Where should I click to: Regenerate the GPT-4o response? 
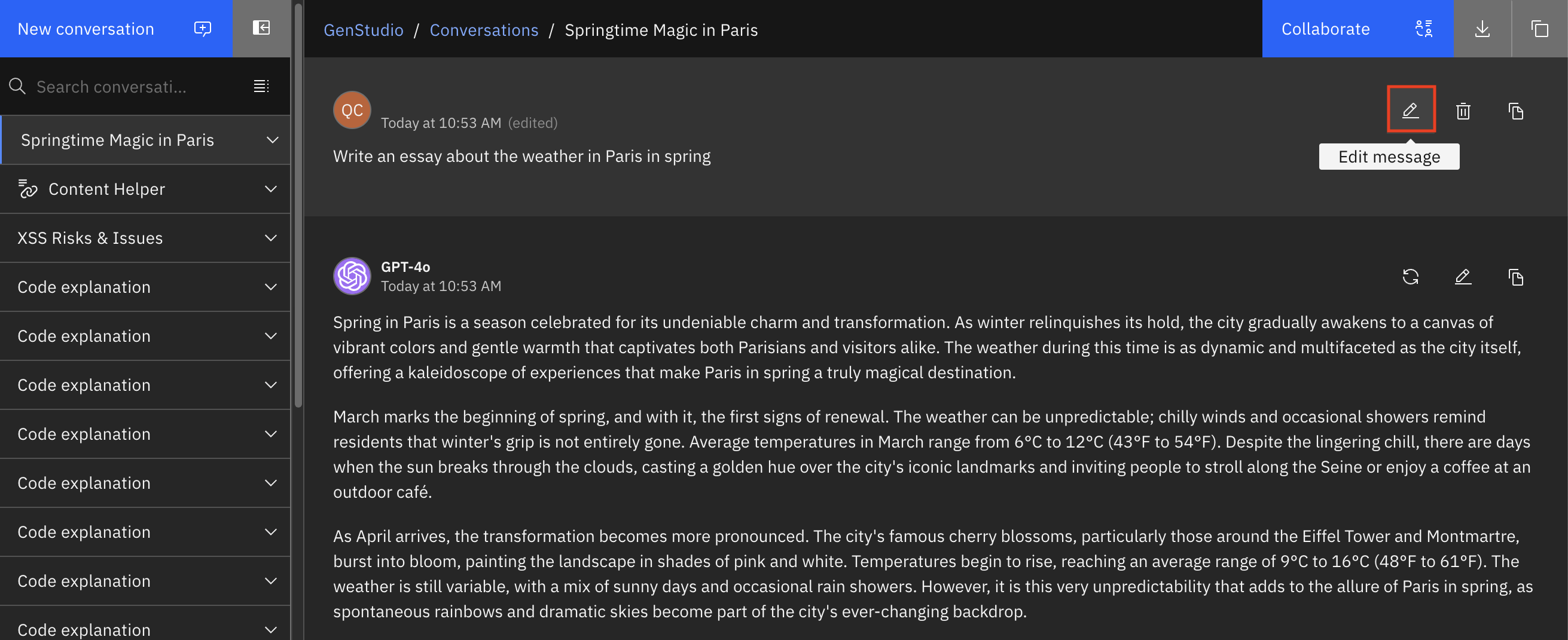coord(1410,277)
